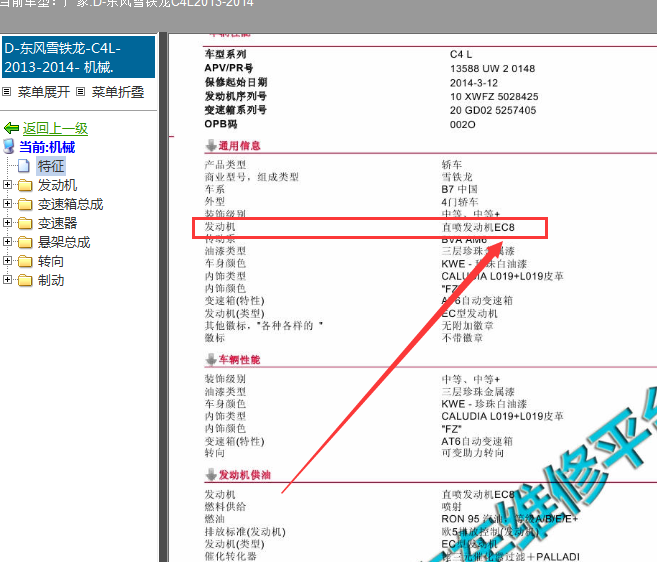Click the 悬架总成 folder icon
Image resolution: width=657 pixels, height=562 pixels.
coord(25,242)
